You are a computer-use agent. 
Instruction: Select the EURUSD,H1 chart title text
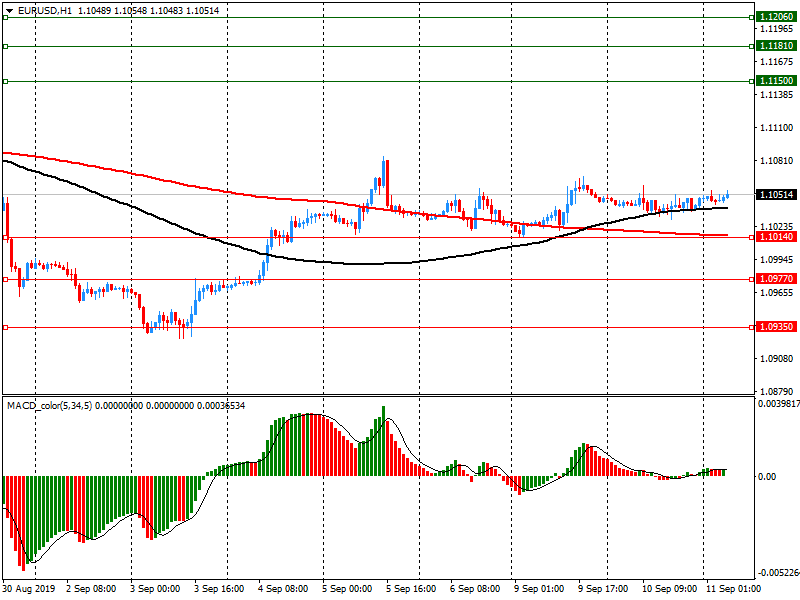pos(45,11)
